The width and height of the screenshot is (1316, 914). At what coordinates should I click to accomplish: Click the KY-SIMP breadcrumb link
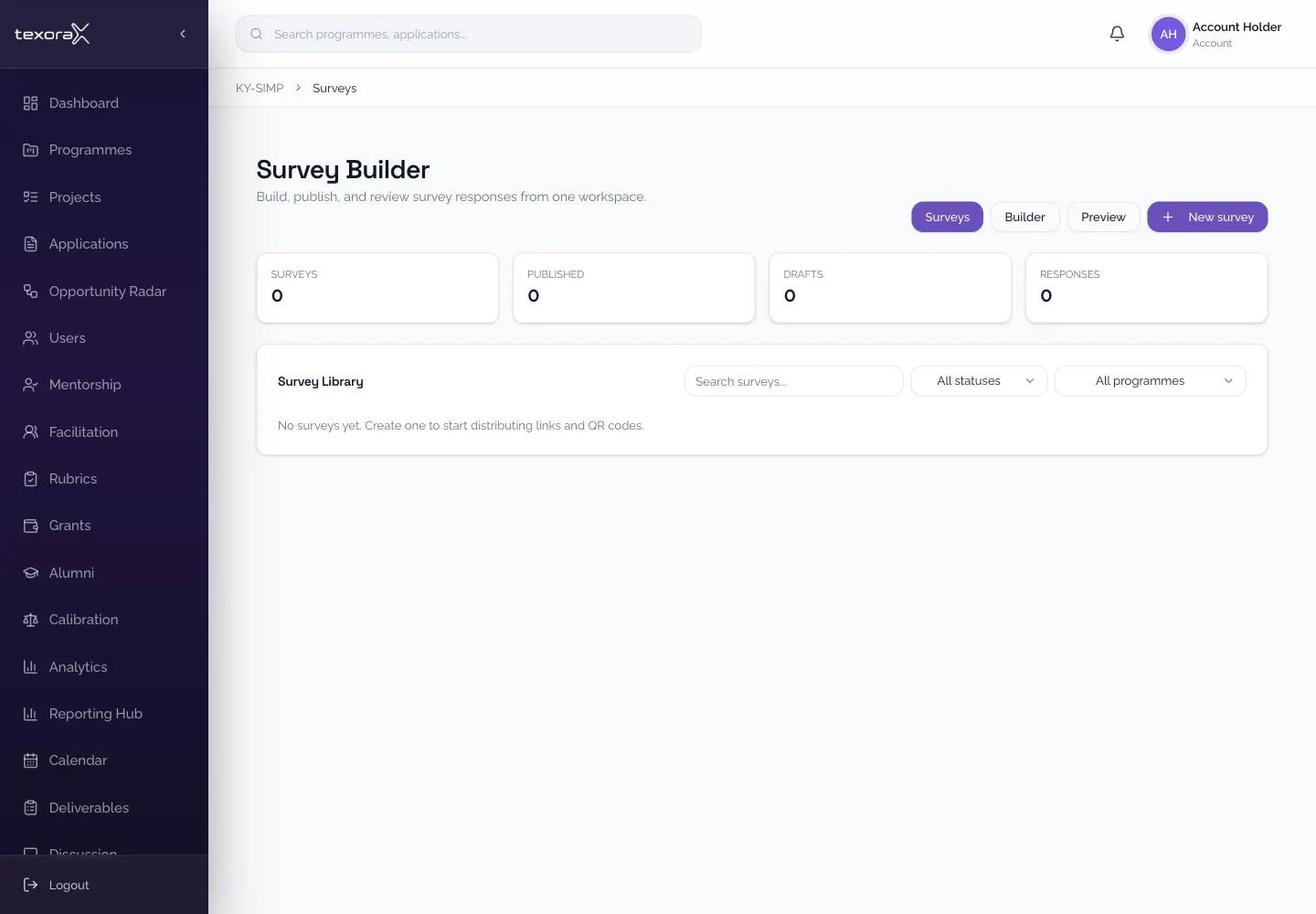click(260, 89)
